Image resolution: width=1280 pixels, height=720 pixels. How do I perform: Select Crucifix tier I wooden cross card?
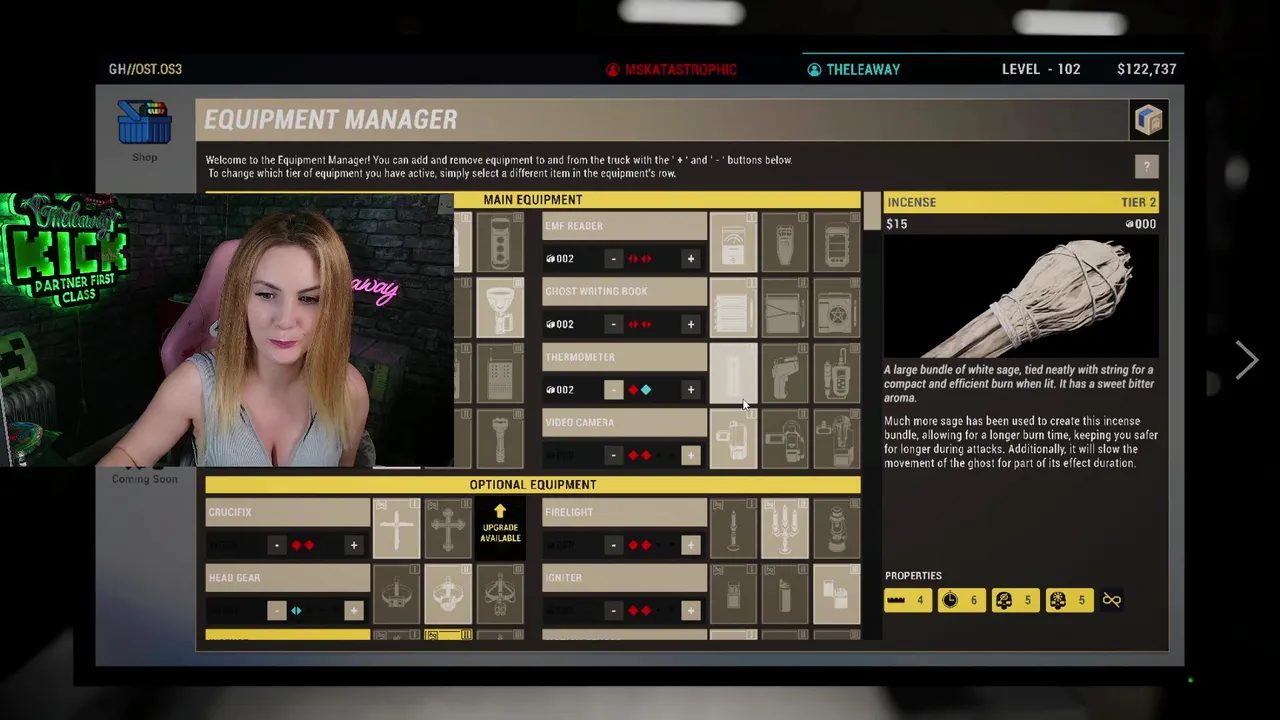[396, 528]
